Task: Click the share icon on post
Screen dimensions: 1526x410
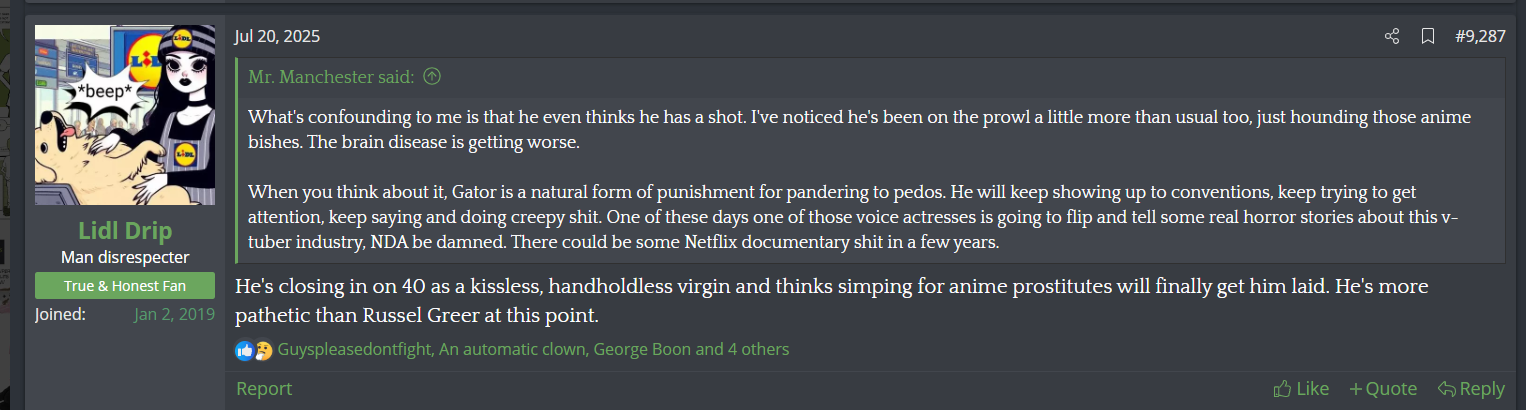Action: click(x=1391, y=37)
